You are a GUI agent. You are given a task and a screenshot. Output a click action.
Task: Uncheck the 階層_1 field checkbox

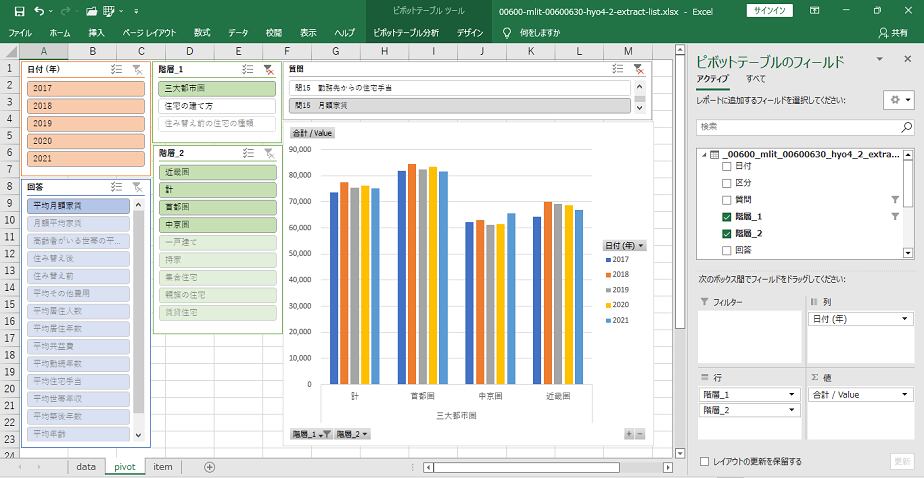tap(727, 217)
